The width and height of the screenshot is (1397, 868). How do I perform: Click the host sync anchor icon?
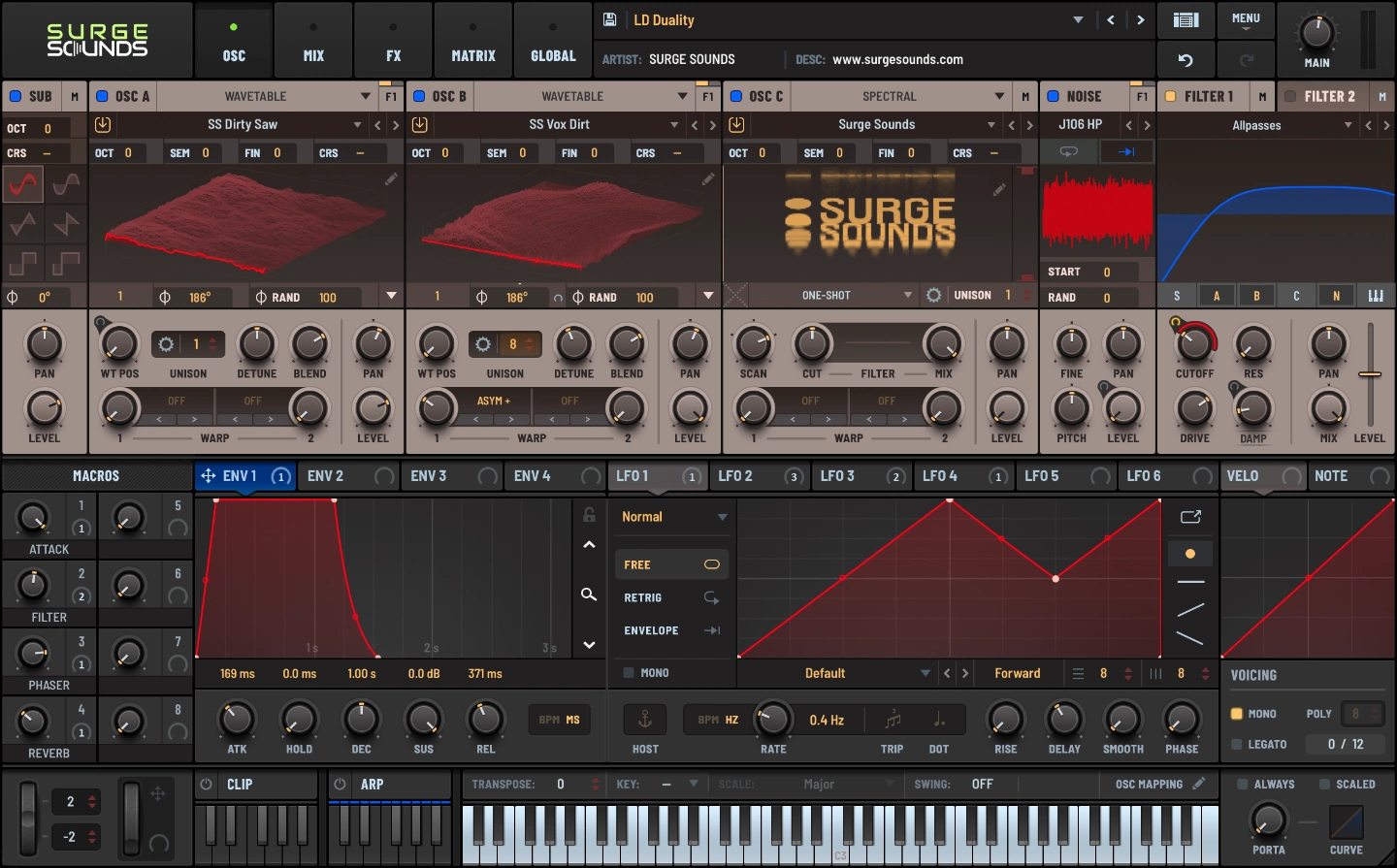(x=644, y=720)
